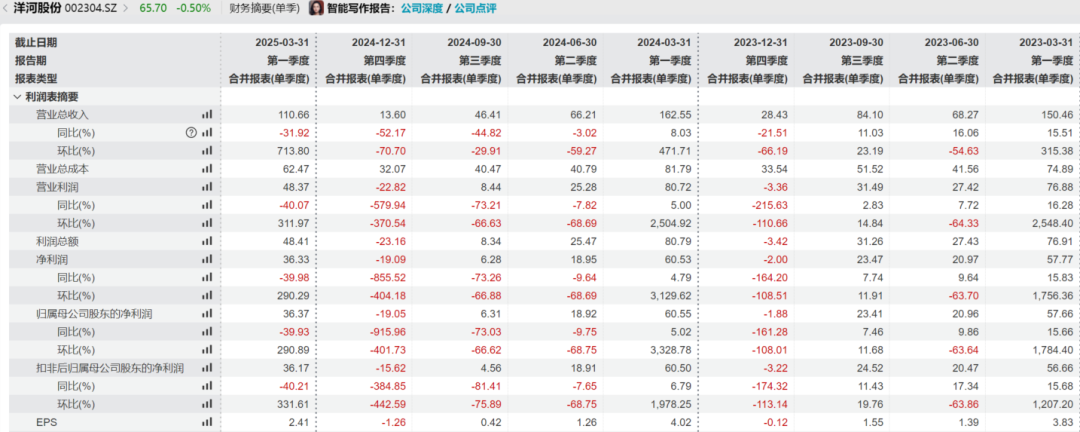1080x432 pixels.
Task: Show the trend chart for 营业利润
Action: point(208,187)
